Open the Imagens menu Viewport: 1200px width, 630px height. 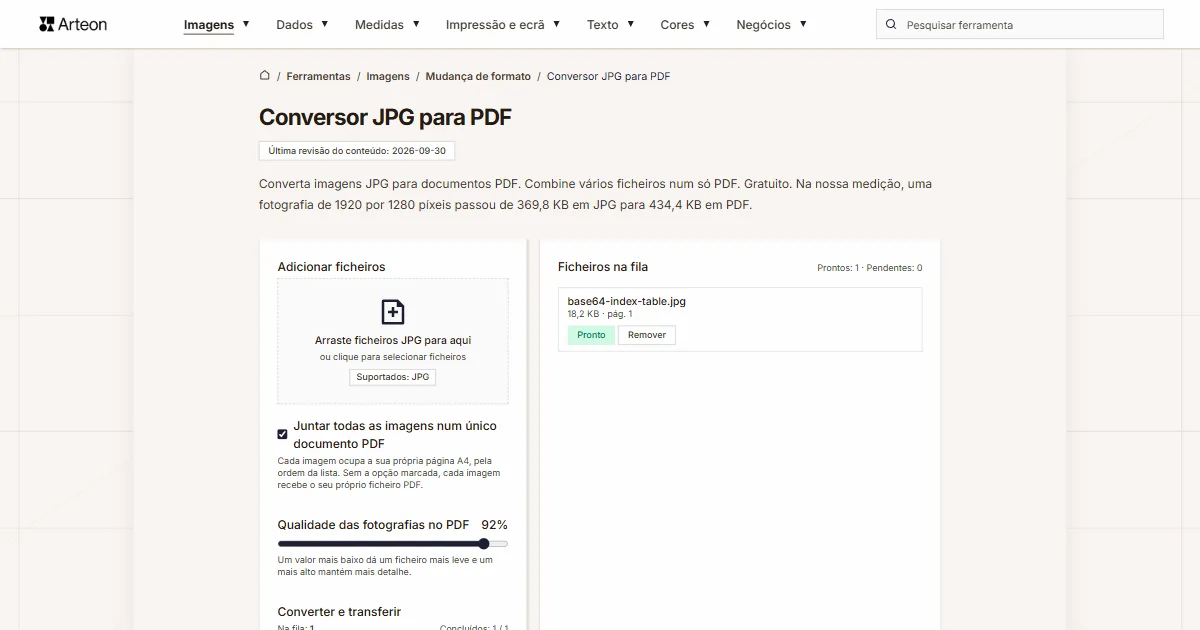[209, 25]
